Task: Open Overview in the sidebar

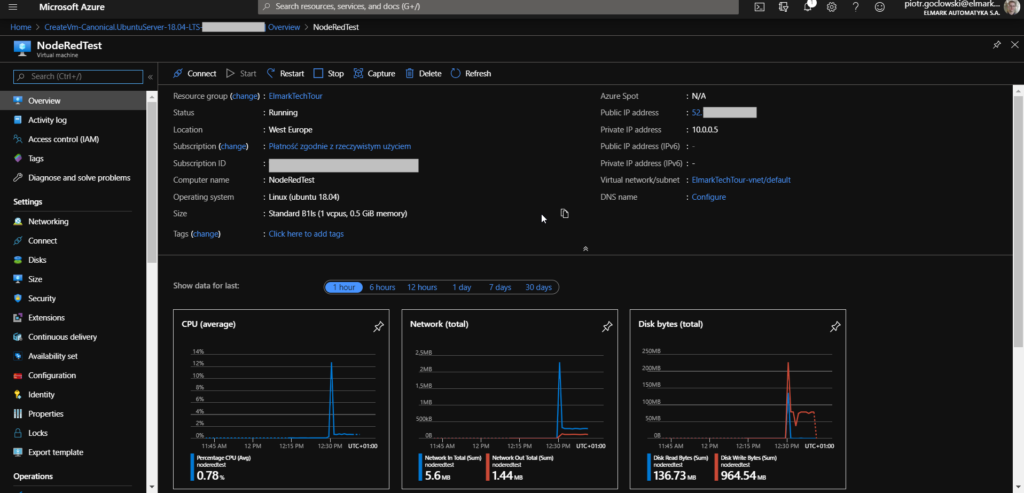Action: (x=73, y=101)
